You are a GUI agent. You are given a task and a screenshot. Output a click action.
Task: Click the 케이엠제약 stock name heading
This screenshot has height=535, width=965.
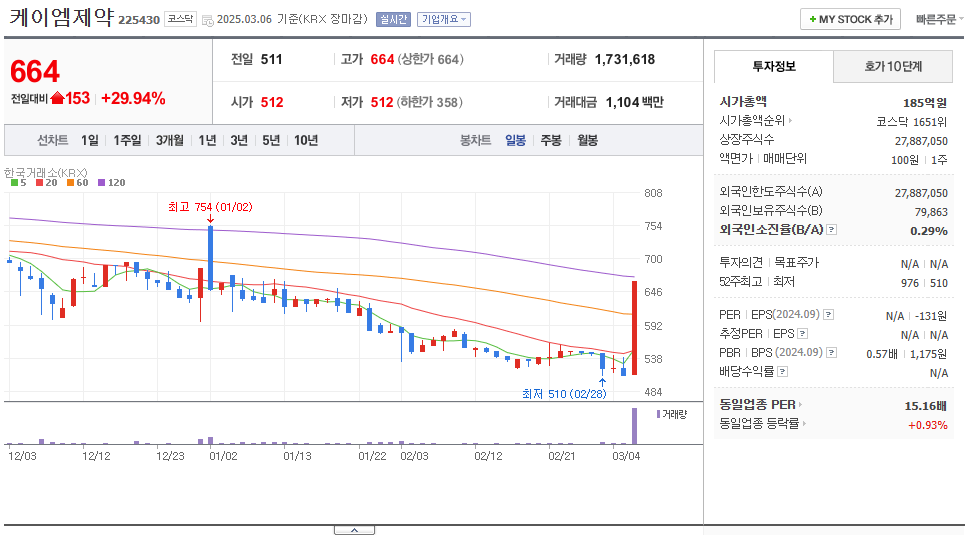click(62, 17)
